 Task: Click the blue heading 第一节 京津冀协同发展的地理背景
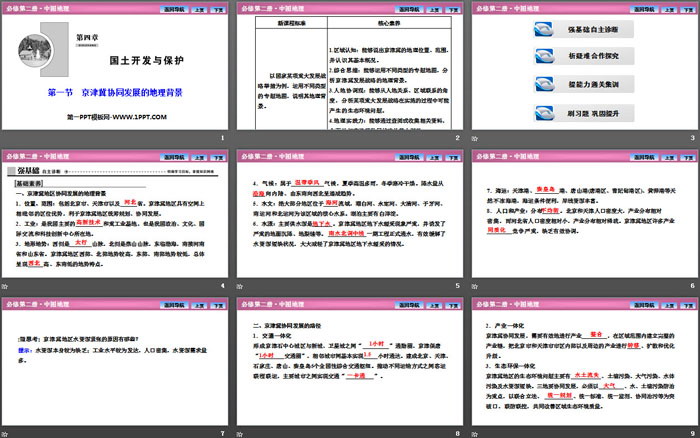click(x=115, y=92)
